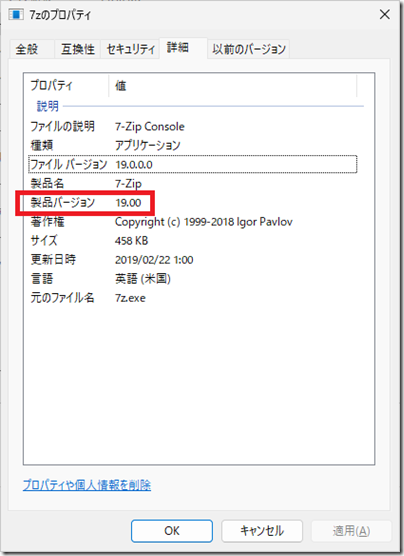Select the 種類 property row

(x=193, y=145)
